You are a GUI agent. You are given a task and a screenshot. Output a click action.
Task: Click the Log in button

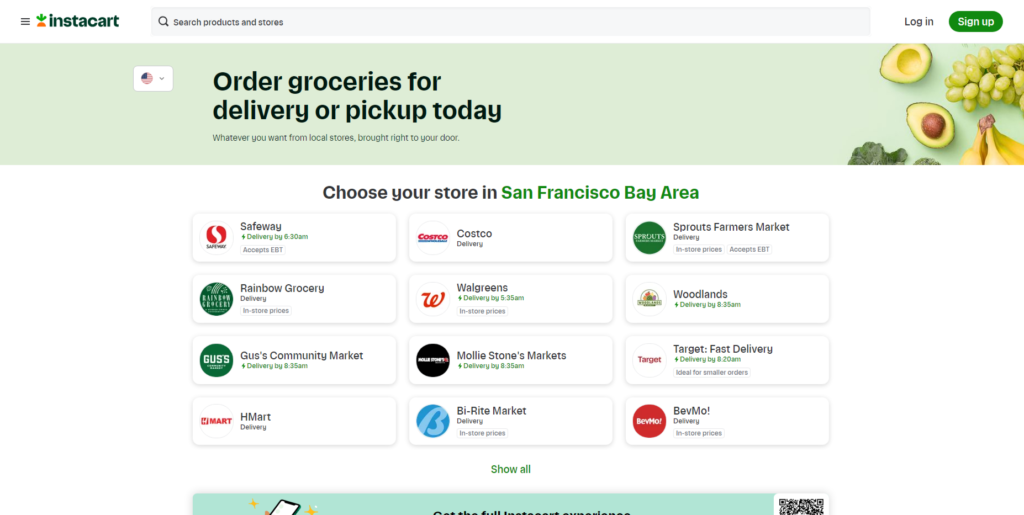(x=918, y=21)
